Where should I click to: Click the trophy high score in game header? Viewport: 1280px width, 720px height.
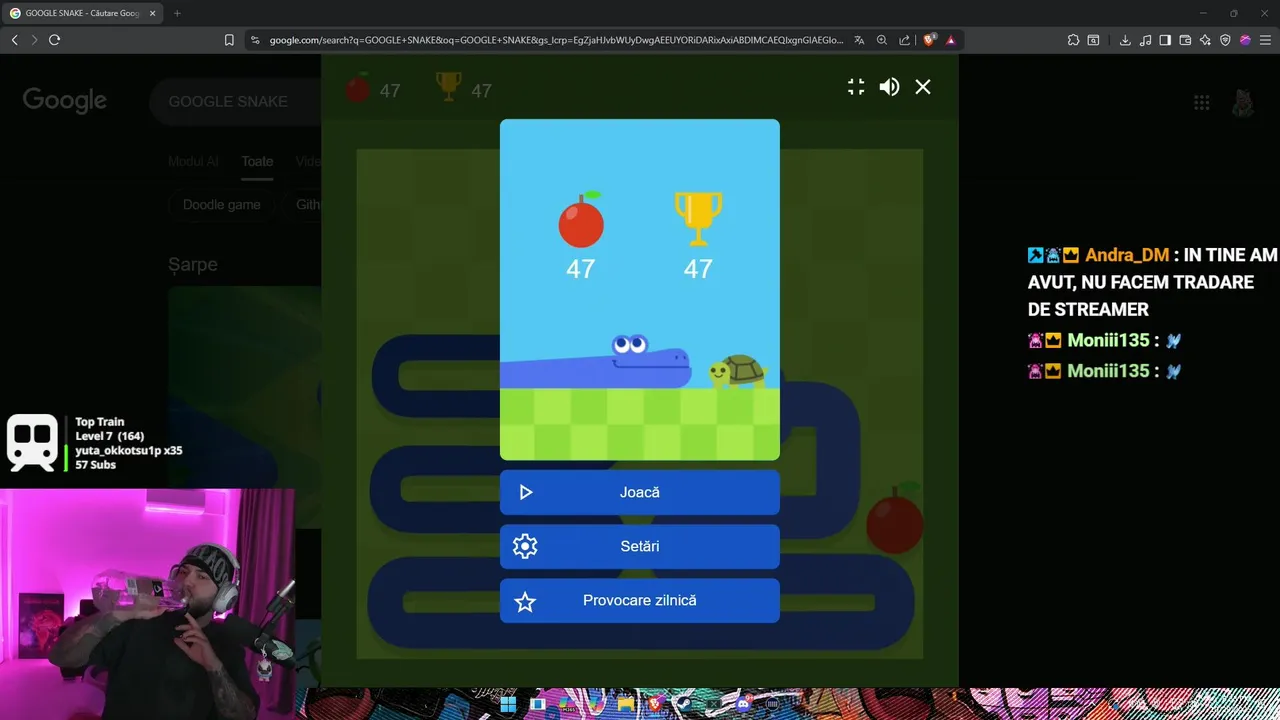point(464,88)
